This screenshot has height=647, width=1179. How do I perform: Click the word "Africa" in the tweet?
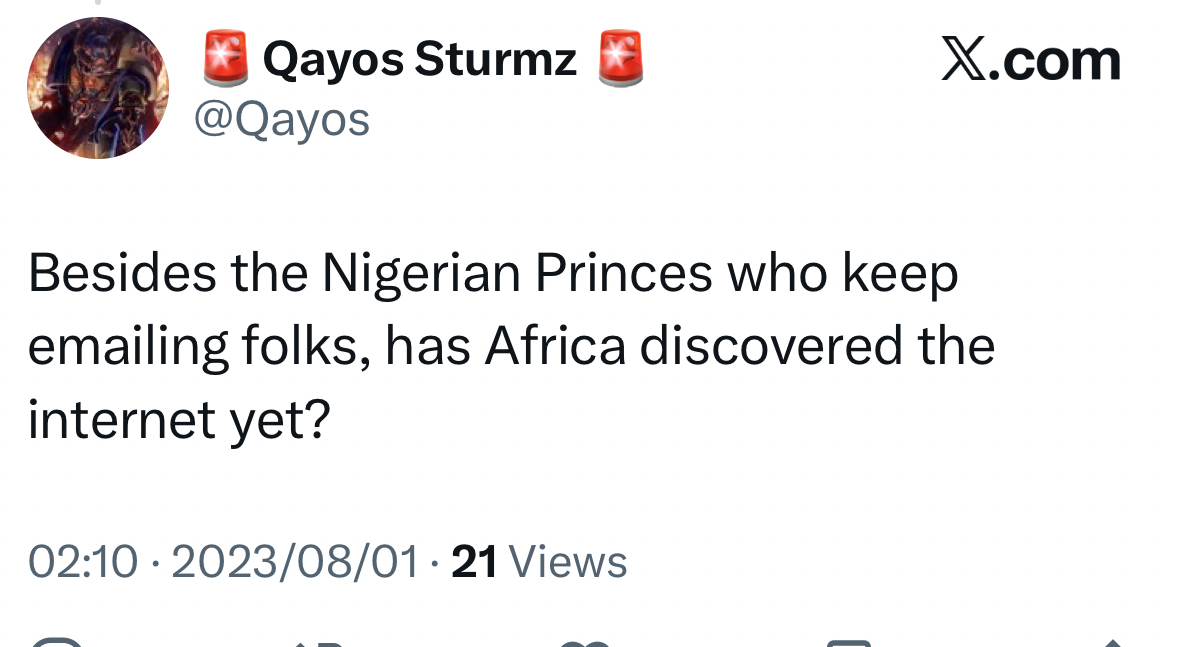[x=556, y=346]
